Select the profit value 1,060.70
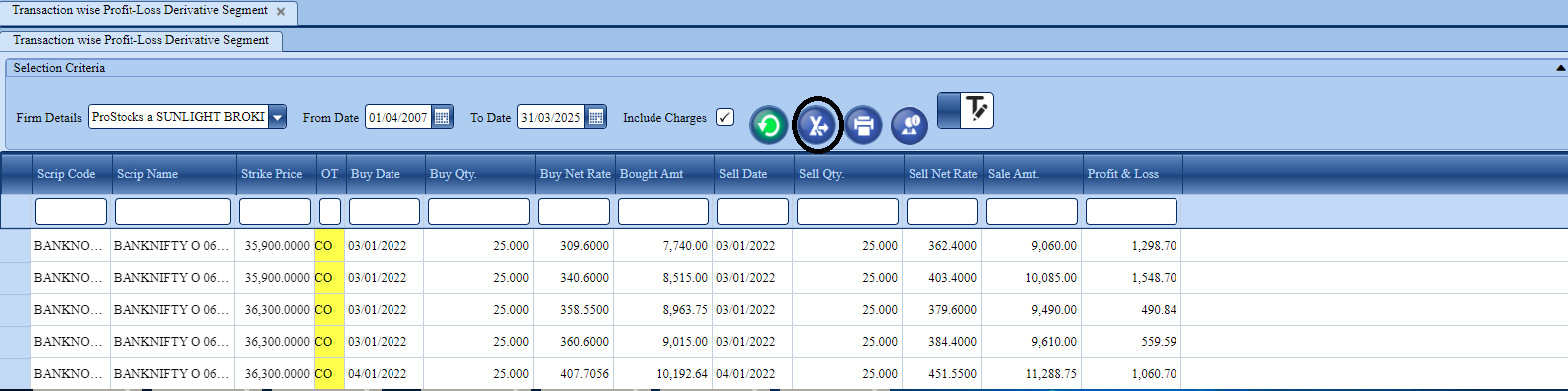1568x391 pixels. tap(1154, 374)
